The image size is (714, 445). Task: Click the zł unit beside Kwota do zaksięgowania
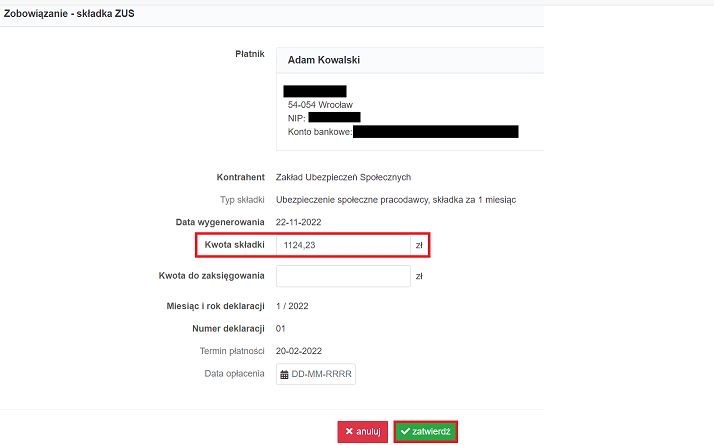[419, 276]
